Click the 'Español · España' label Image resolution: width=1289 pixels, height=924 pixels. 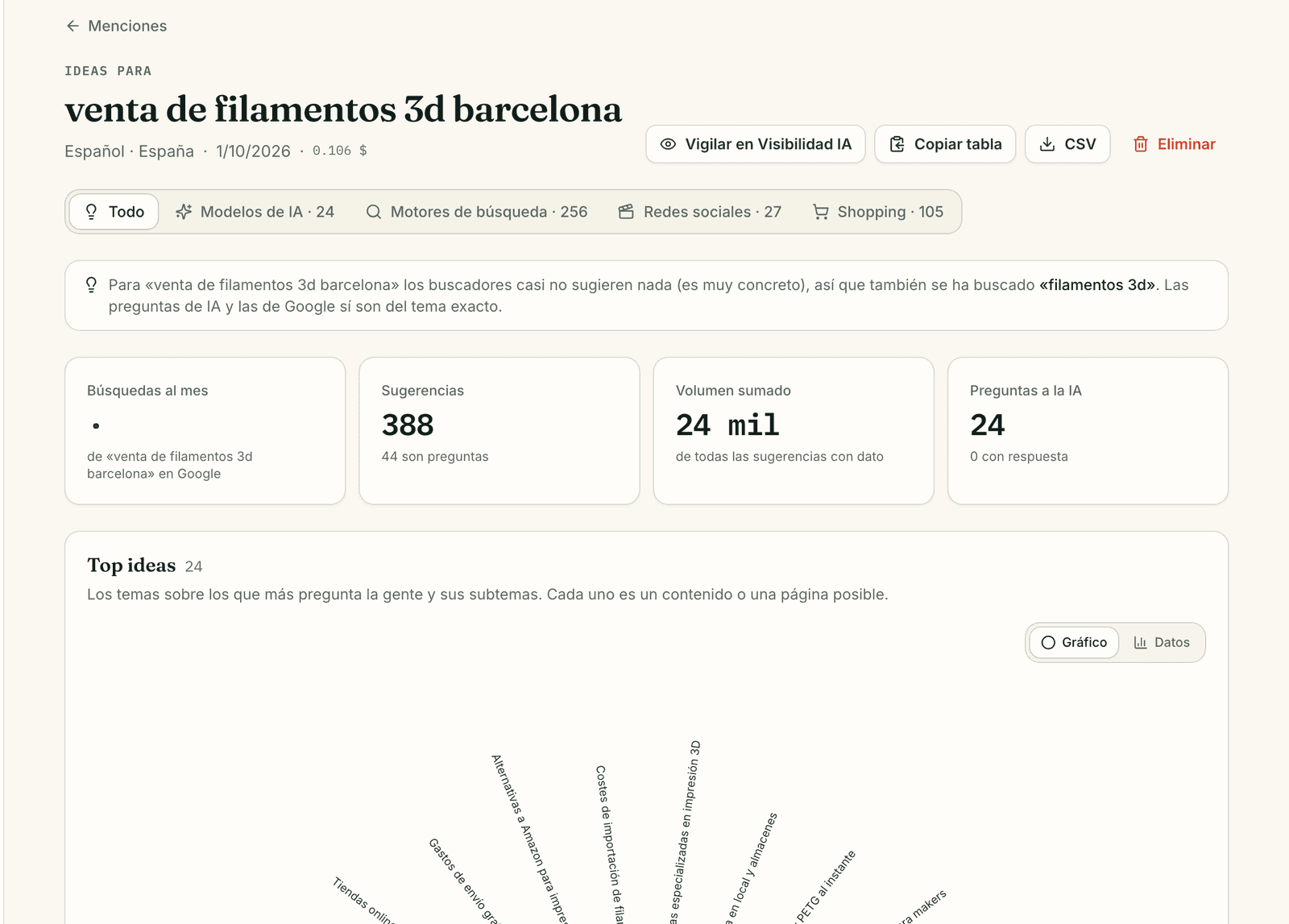point(129,151)
